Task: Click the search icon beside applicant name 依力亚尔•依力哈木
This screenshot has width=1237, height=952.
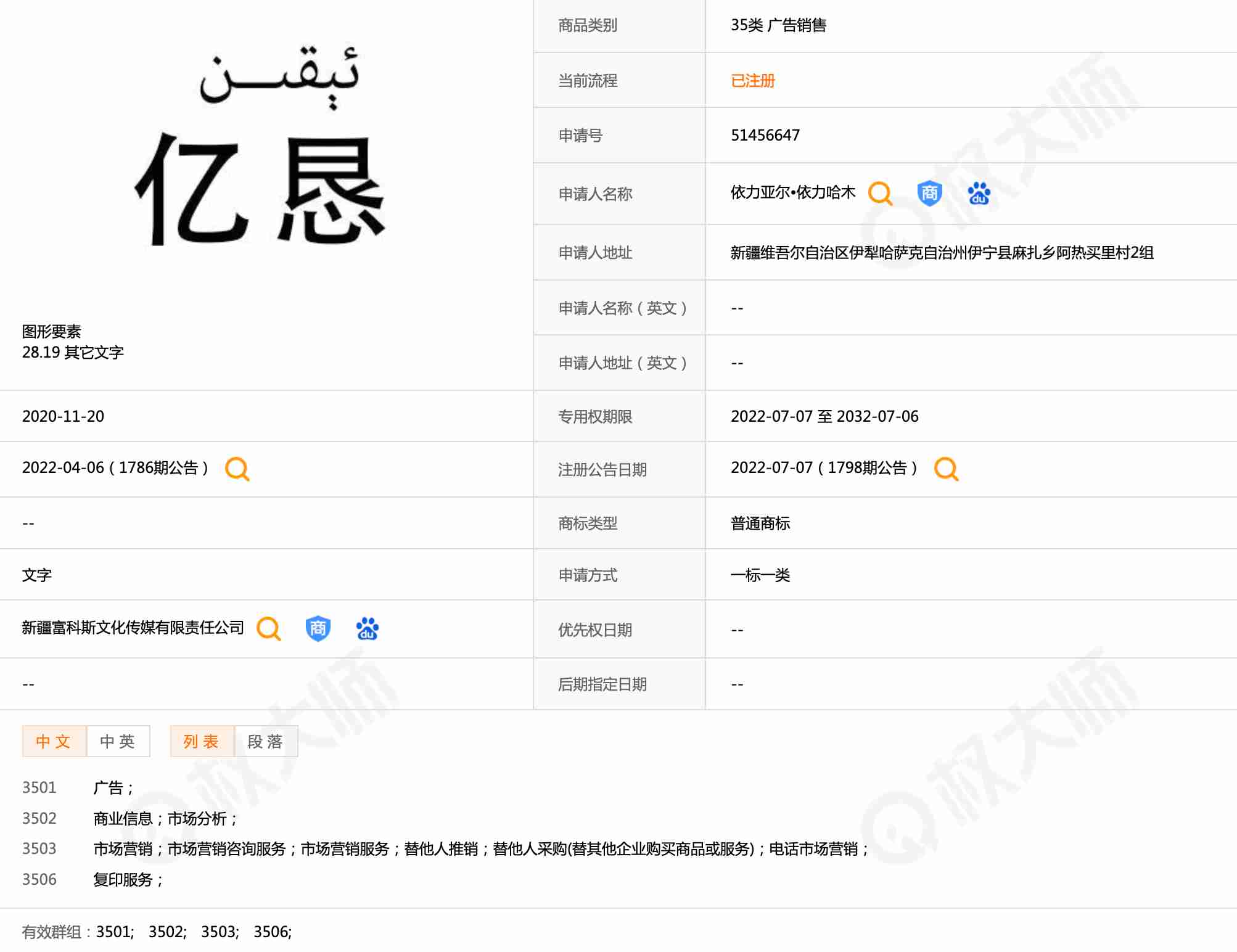Action: point(880,194)
